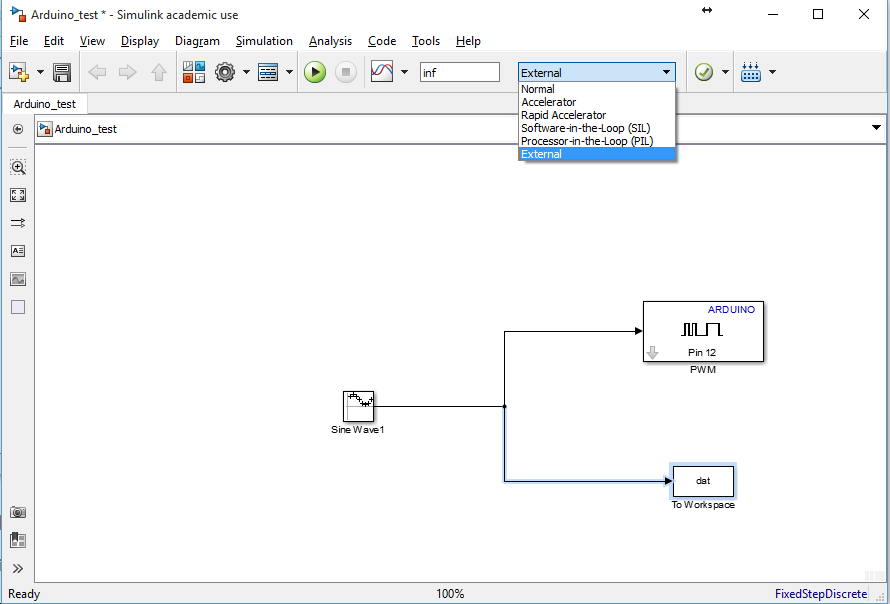890x604 pixels.
Task: Click the inf simulation stop time field
Action: [460, 72]
